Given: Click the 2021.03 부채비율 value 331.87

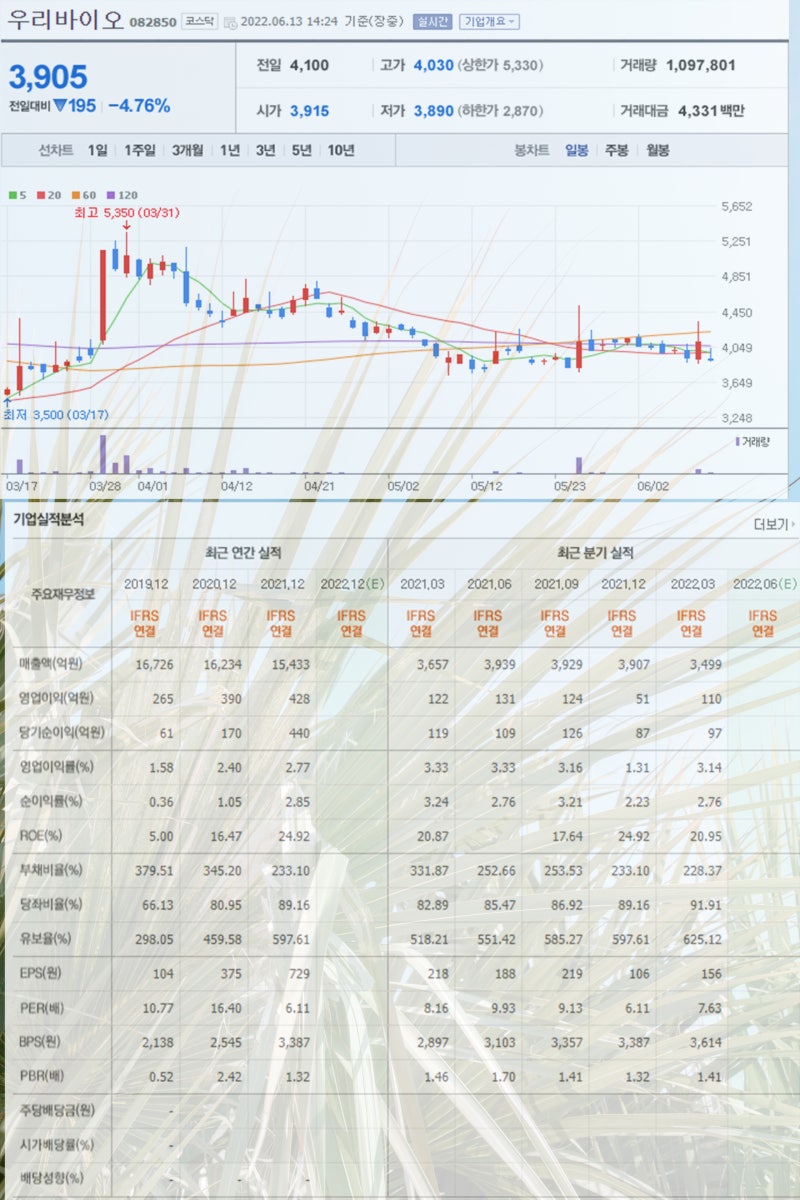Looking at the screenshot, I should click(x=430, y=870).
